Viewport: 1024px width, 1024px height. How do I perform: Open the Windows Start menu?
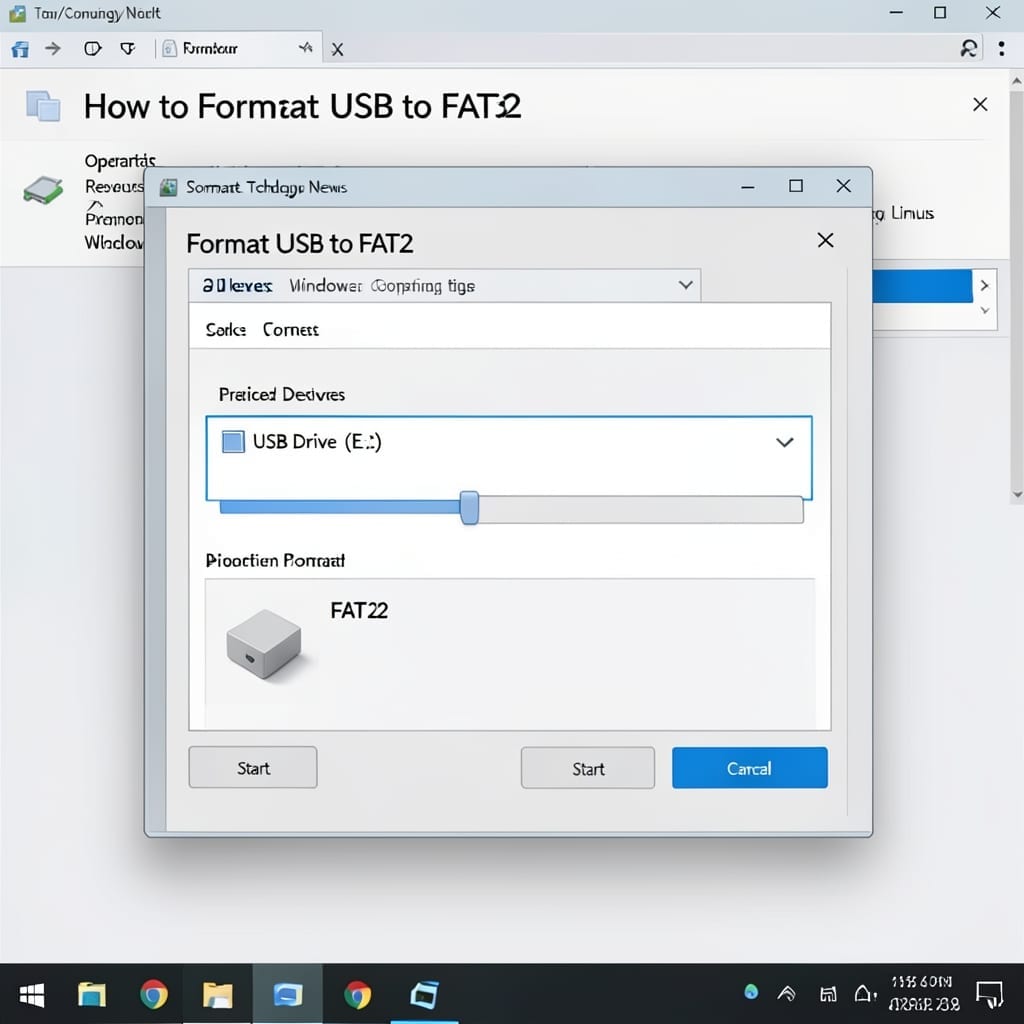pos(32,995)
